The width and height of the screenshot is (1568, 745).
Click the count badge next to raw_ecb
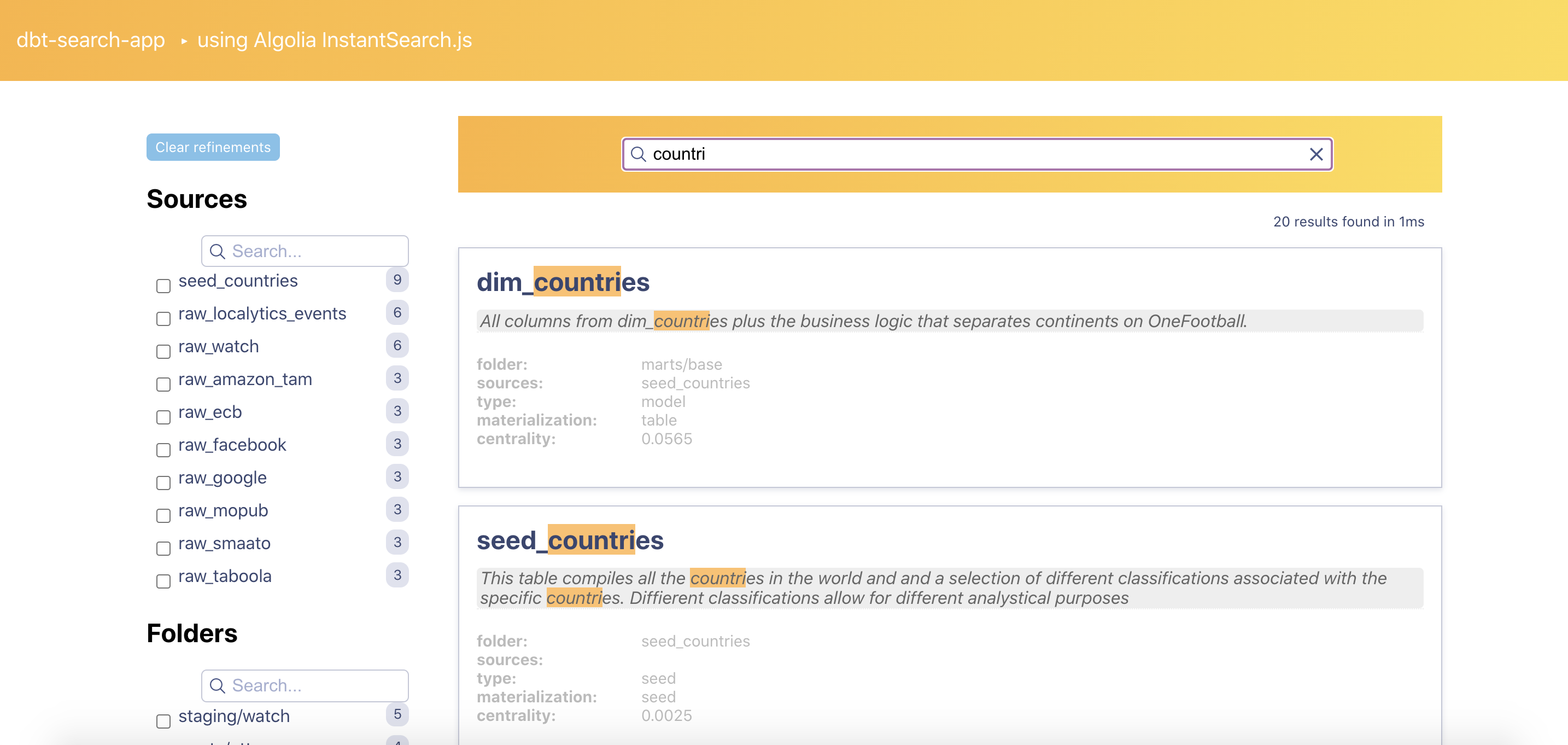click(397, 411)
